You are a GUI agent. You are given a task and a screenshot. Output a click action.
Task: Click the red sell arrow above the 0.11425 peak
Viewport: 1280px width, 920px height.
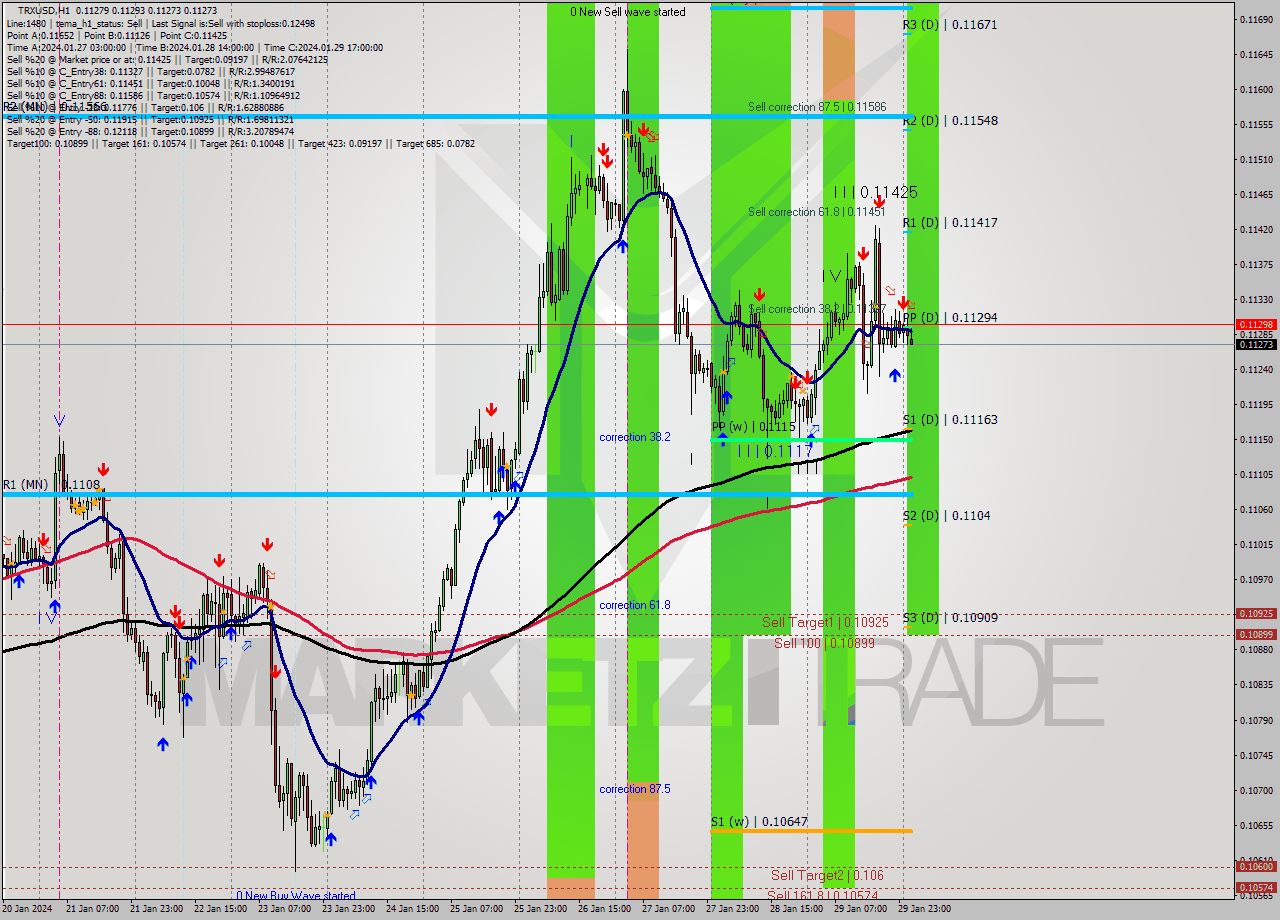pos(878,203)
